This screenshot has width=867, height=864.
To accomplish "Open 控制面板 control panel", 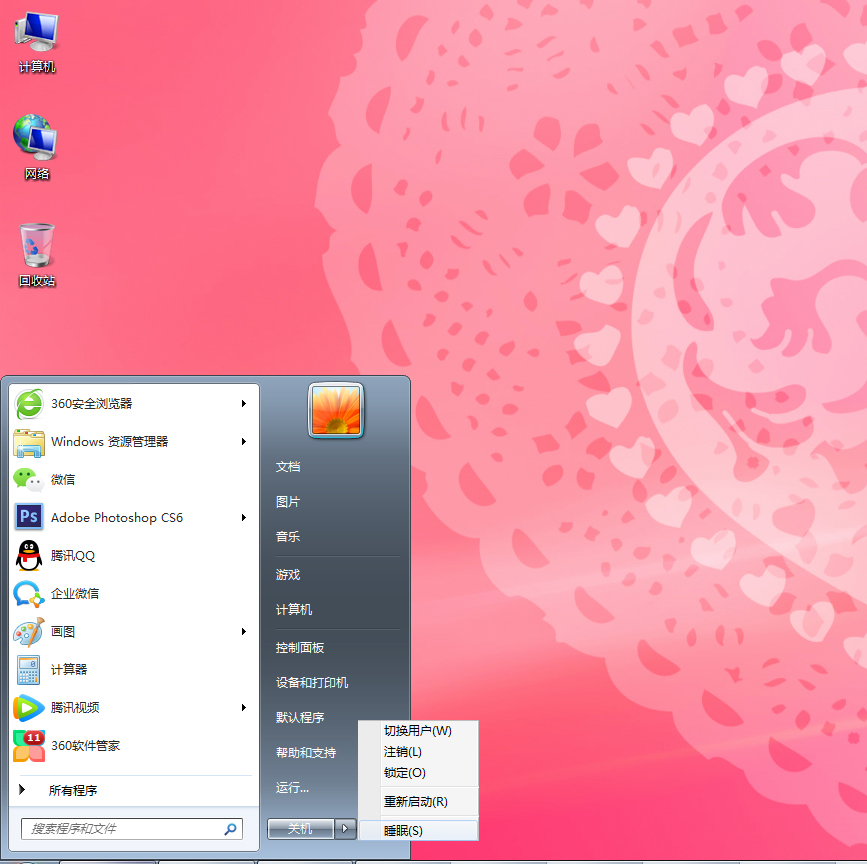I will click(x=300, y=648).
